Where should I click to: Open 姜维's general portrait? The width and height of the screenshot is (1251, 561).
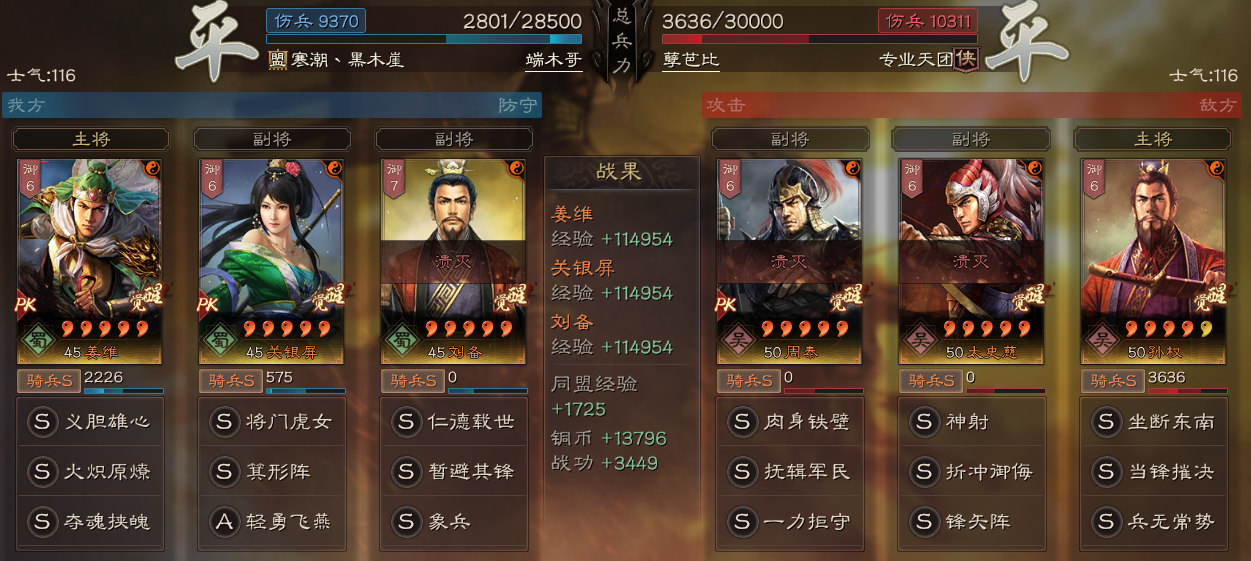tap(90, 261)
